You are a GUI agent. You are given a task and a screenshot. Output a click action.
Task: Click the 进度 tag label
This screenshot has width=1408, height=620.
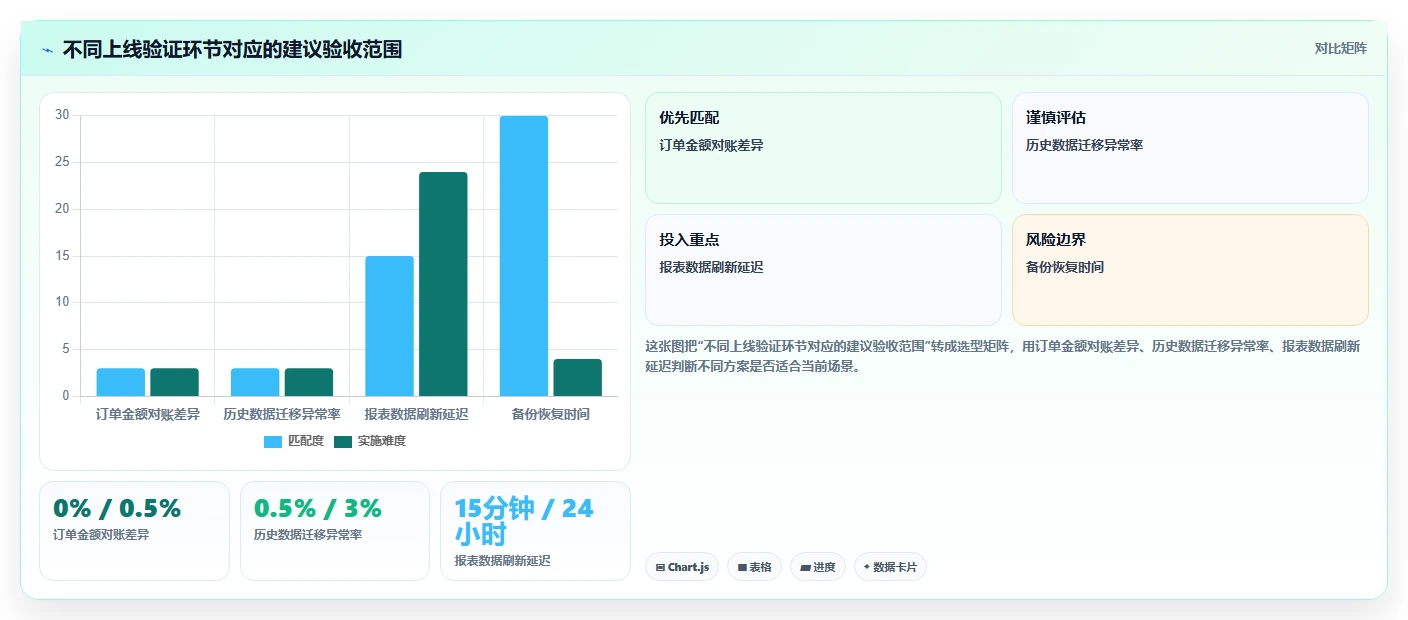[824, 567]
